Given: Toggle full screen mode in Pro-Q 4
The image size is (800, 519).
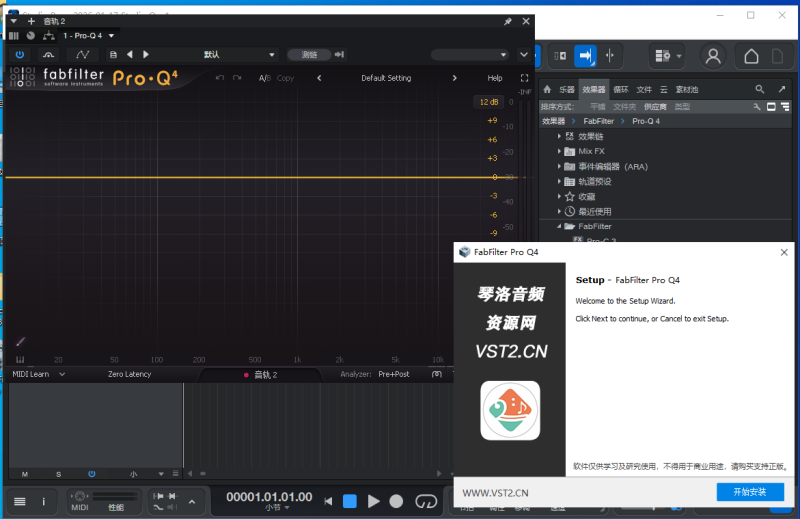Looking at the screenshot, I should pos(524,78).
